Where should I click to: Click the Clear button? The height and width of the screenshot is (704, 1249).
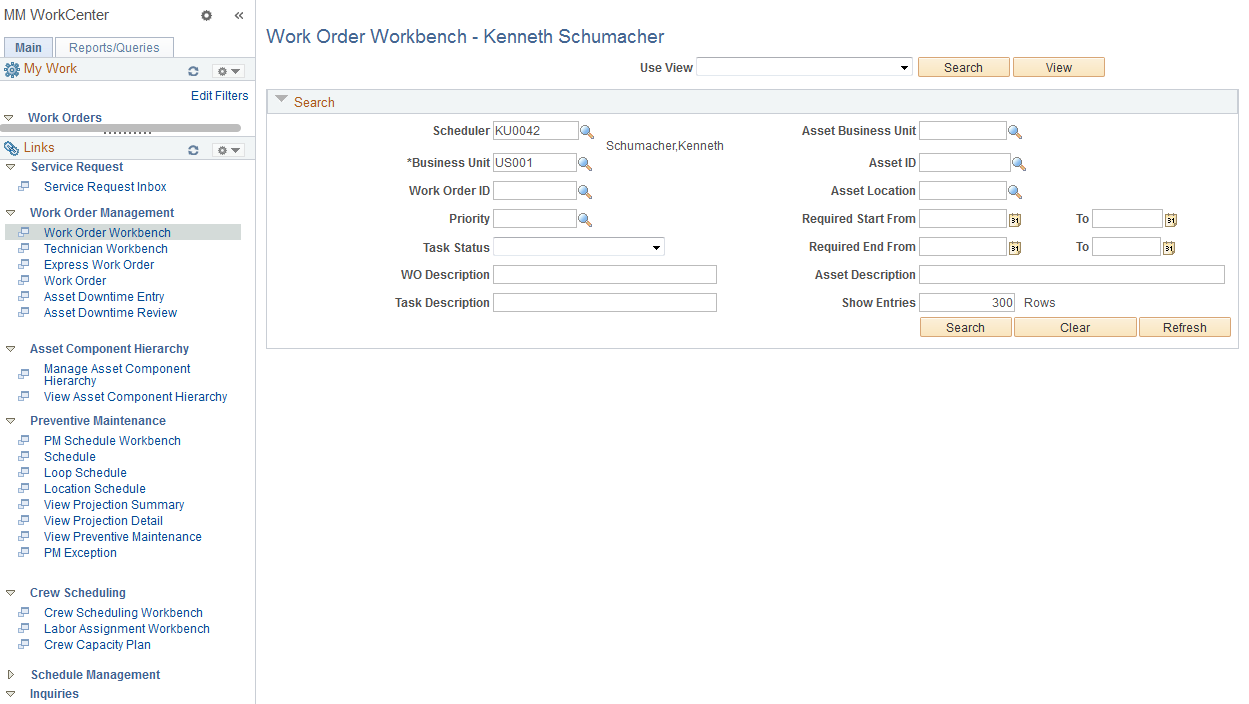(x=1075, y=327)
